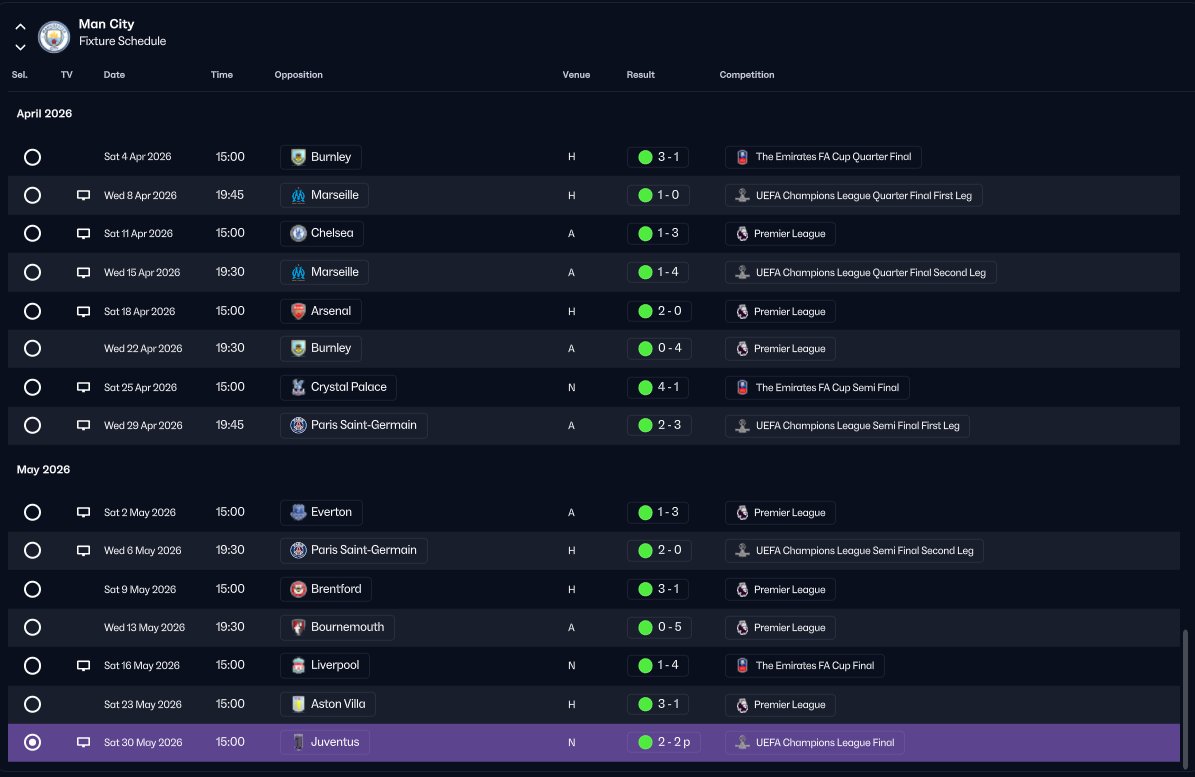Open Premier League link in Chelsea row
This screenshot has height=777, width=1195.
(780, 234)
